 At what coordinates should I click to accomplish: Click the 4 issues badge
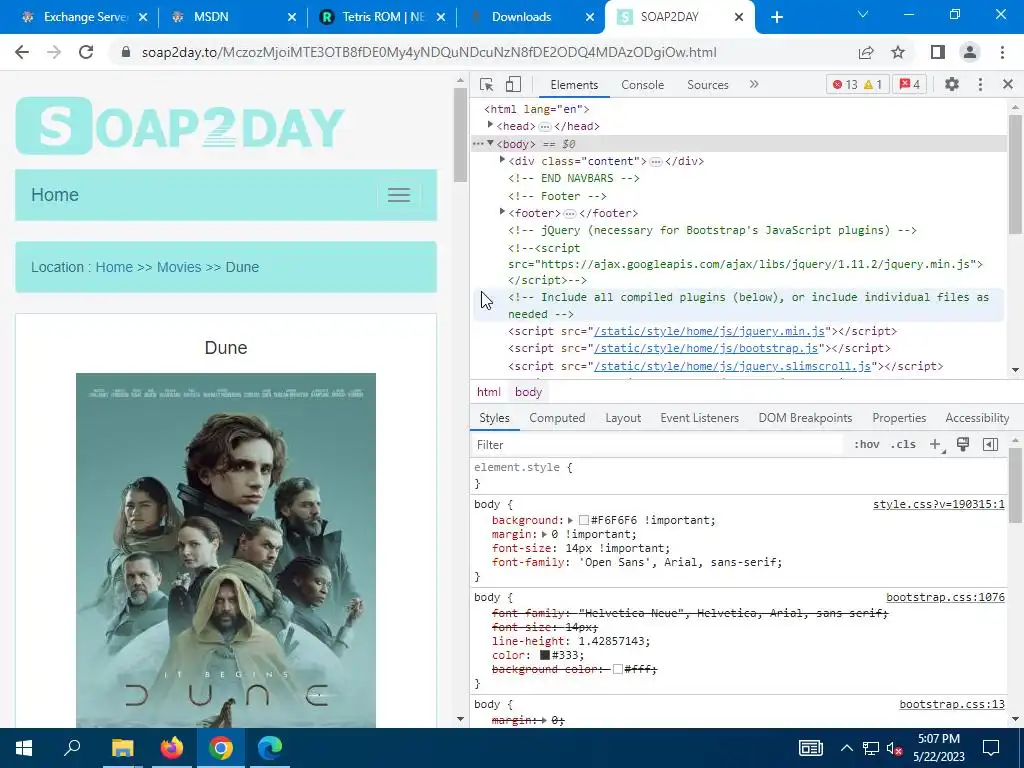910,84
